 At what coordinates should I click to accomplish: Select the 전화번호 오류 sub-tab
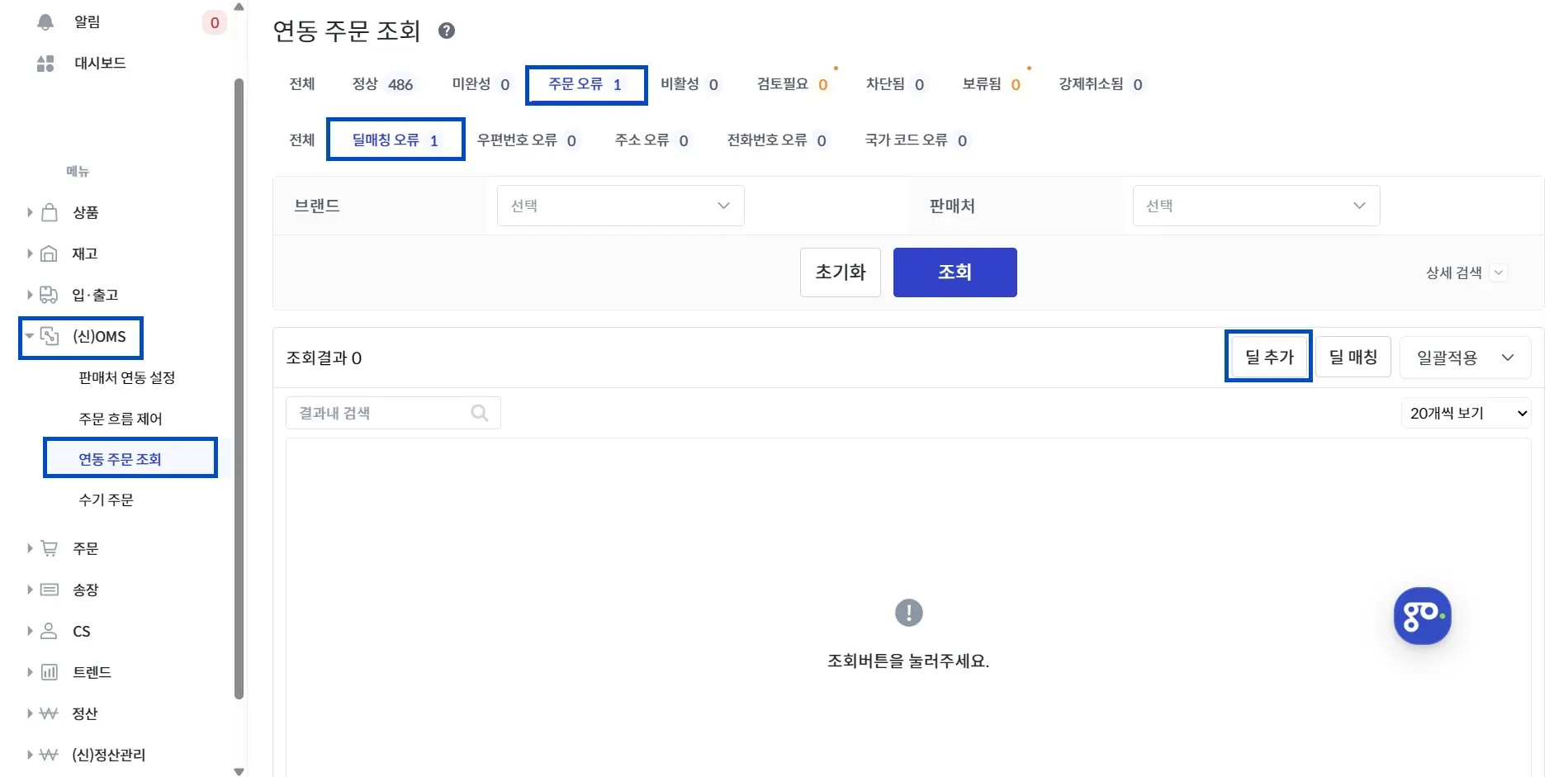(777, 140)
